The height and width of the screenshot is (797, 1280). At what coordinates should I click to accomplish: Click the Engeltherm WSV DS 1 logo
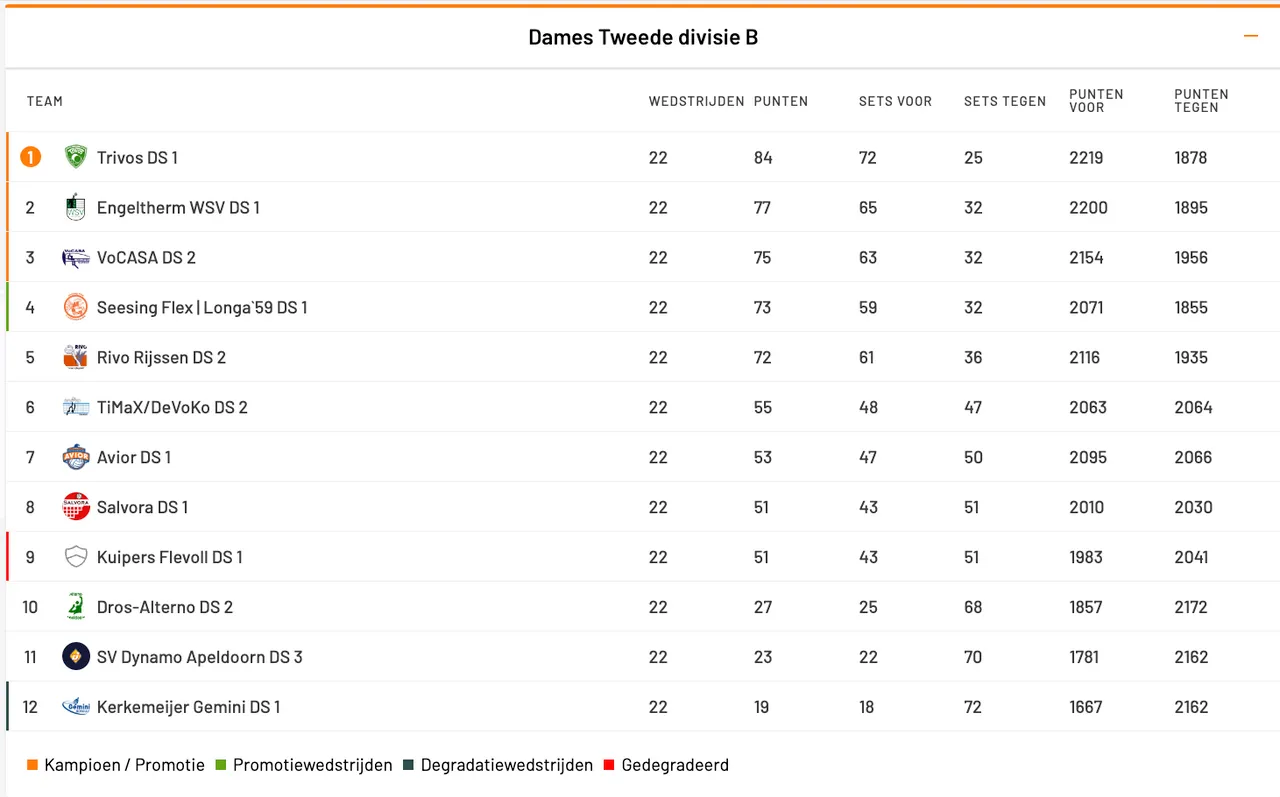coord(76,207)
